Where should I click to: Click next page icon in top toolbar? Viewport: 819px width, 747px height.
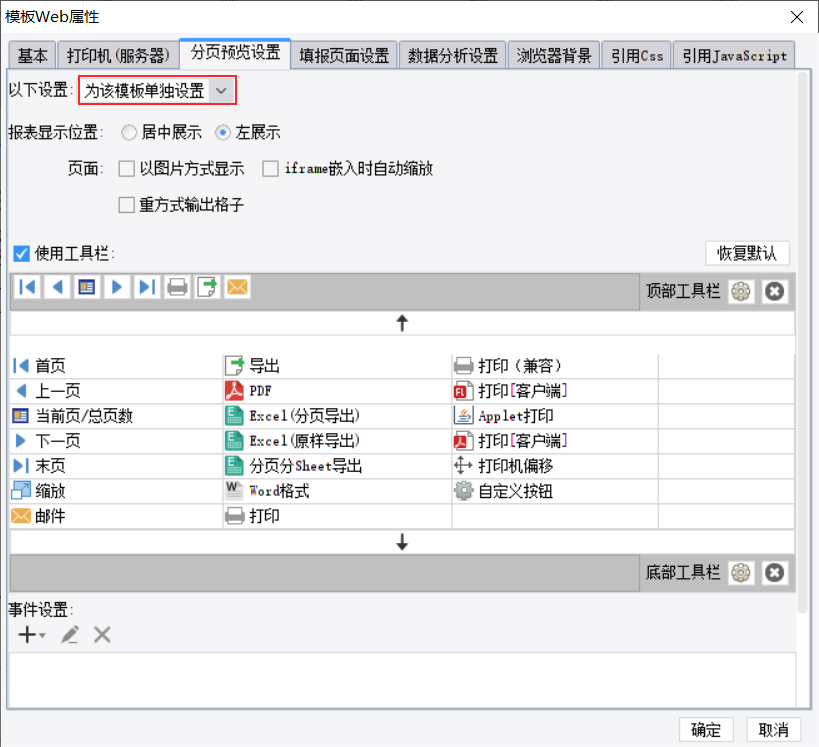tap(117, 287)
